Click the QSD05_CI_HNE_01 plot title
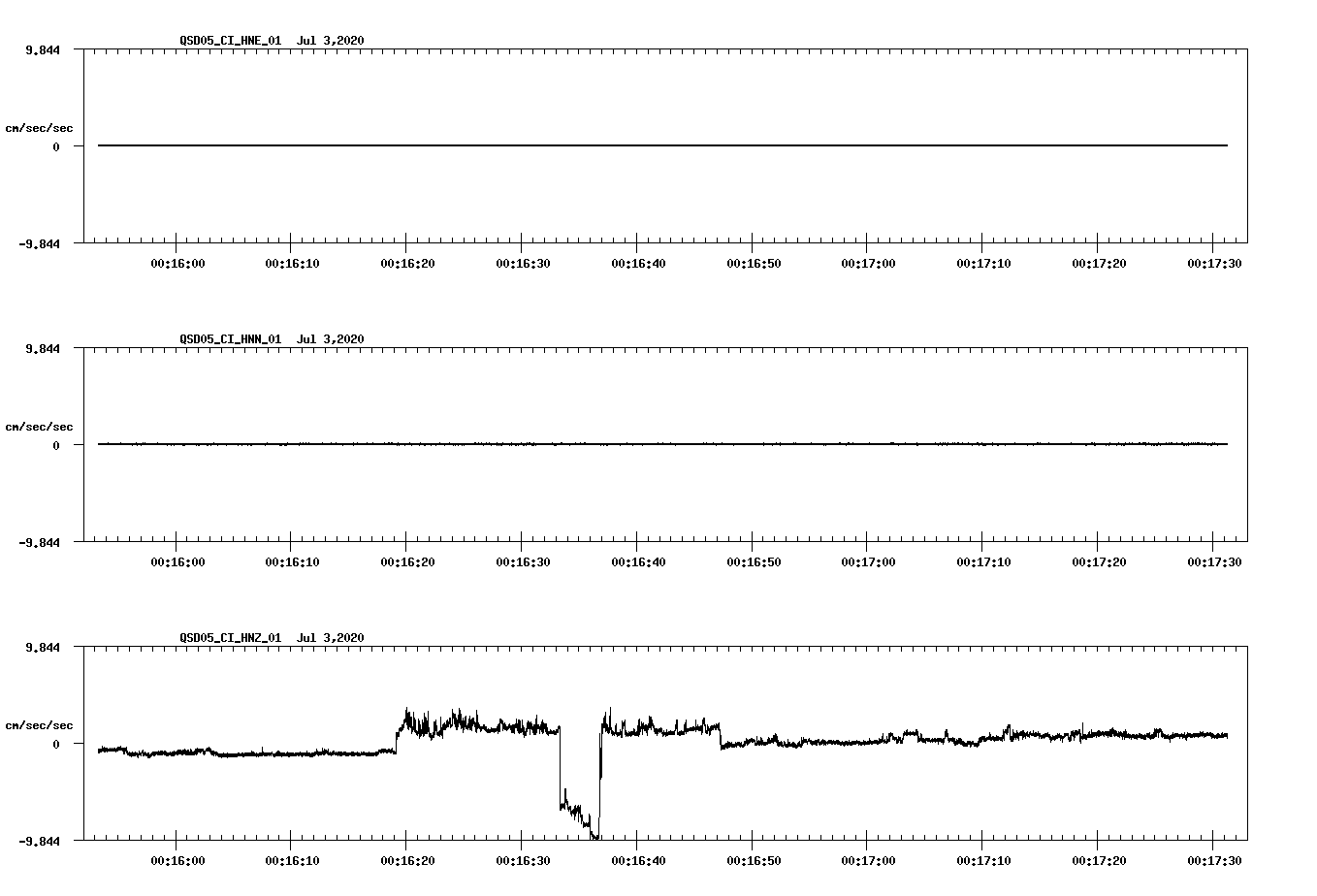Image resolution: width=1317 pixels, height=896 pixels. coord(273,40)
